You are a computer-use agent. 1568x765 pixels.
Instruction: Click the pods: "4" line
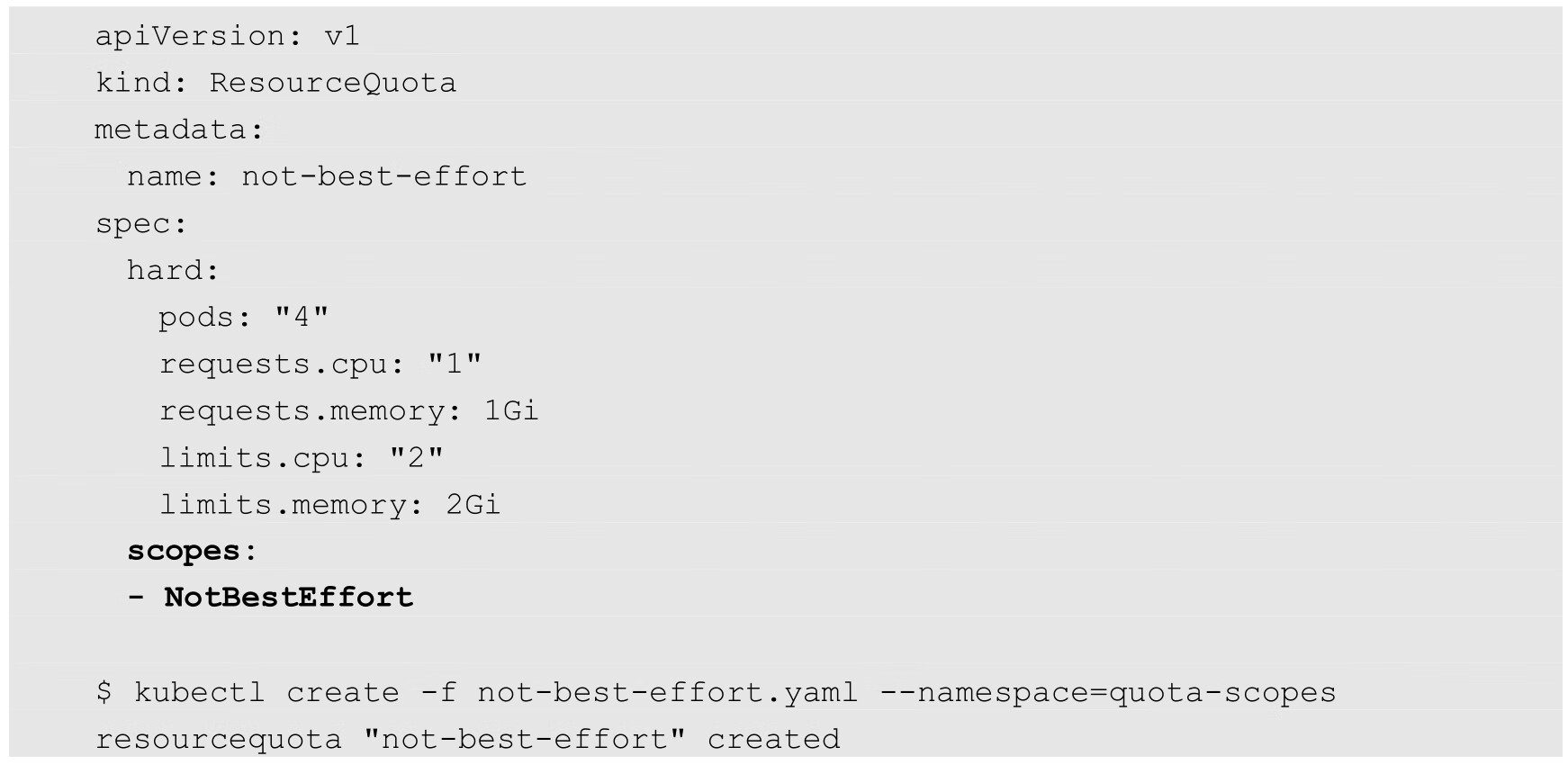tap(244, 317)
